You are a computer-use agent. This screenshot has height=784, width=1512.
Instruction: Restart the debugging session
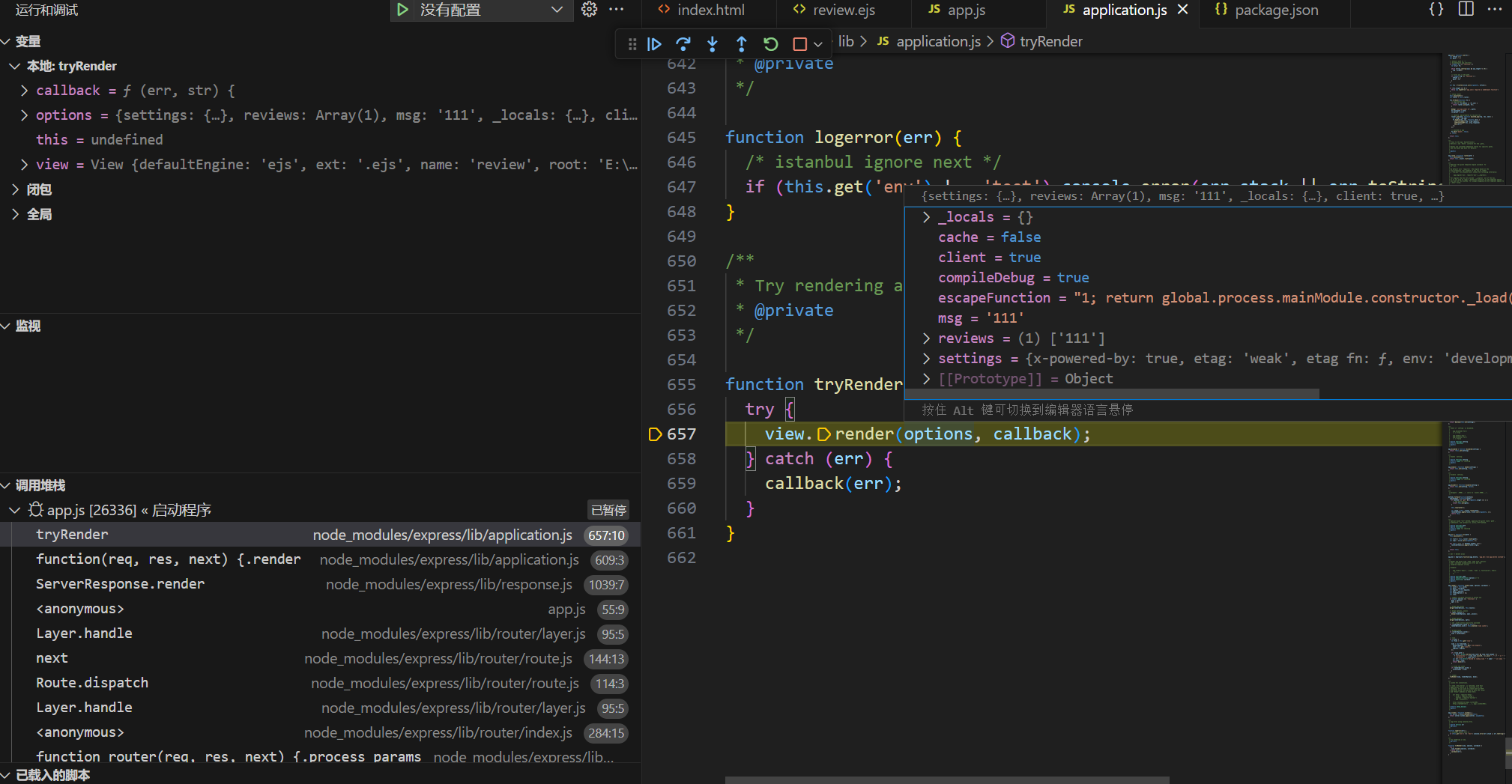click(770, 44)
